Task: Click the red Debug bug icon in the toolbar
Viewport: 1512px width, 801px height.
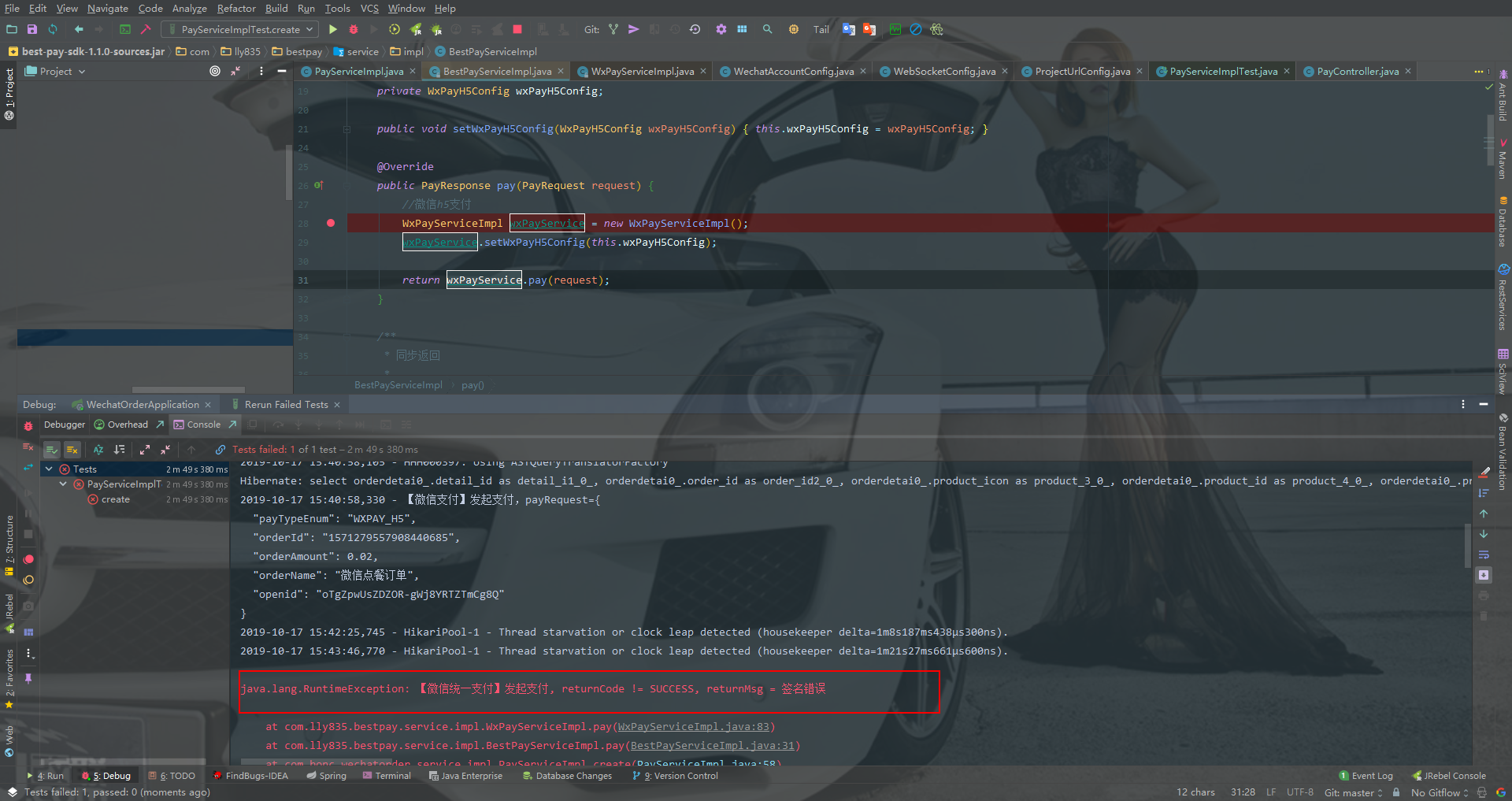Action: click(354, 29)
